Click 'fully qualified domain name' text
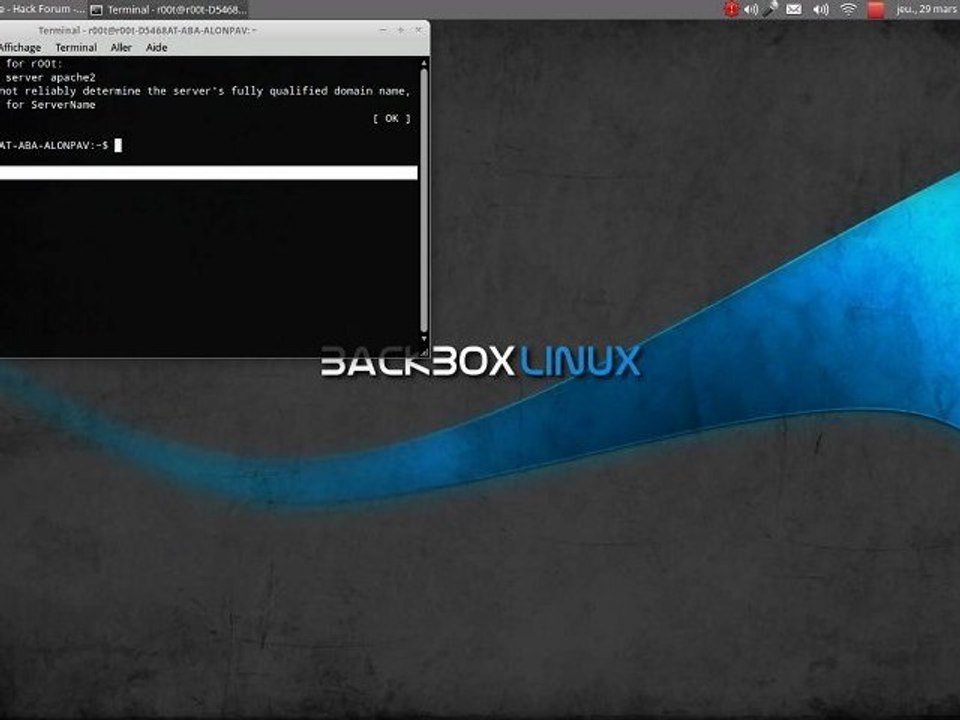Viewport: 960px width, 720px height. (x=318, y=91)
